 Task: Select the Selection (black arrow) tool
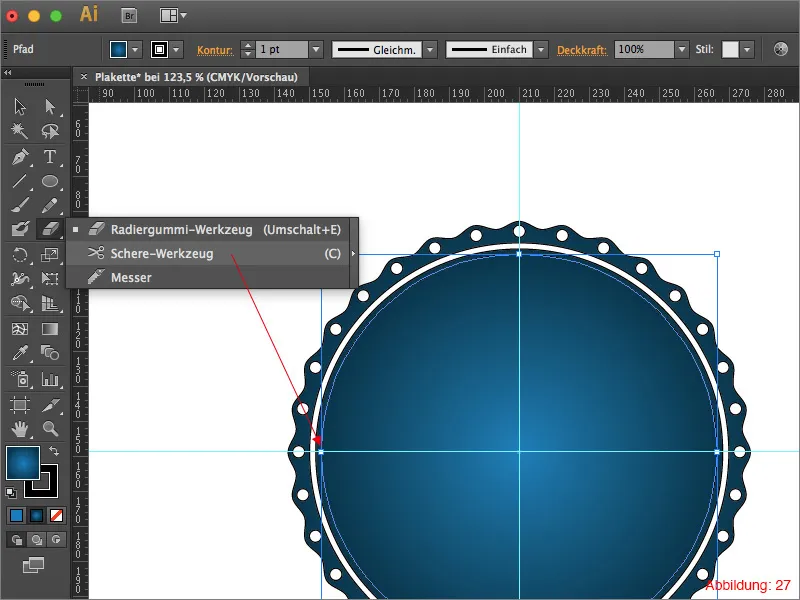20,107
